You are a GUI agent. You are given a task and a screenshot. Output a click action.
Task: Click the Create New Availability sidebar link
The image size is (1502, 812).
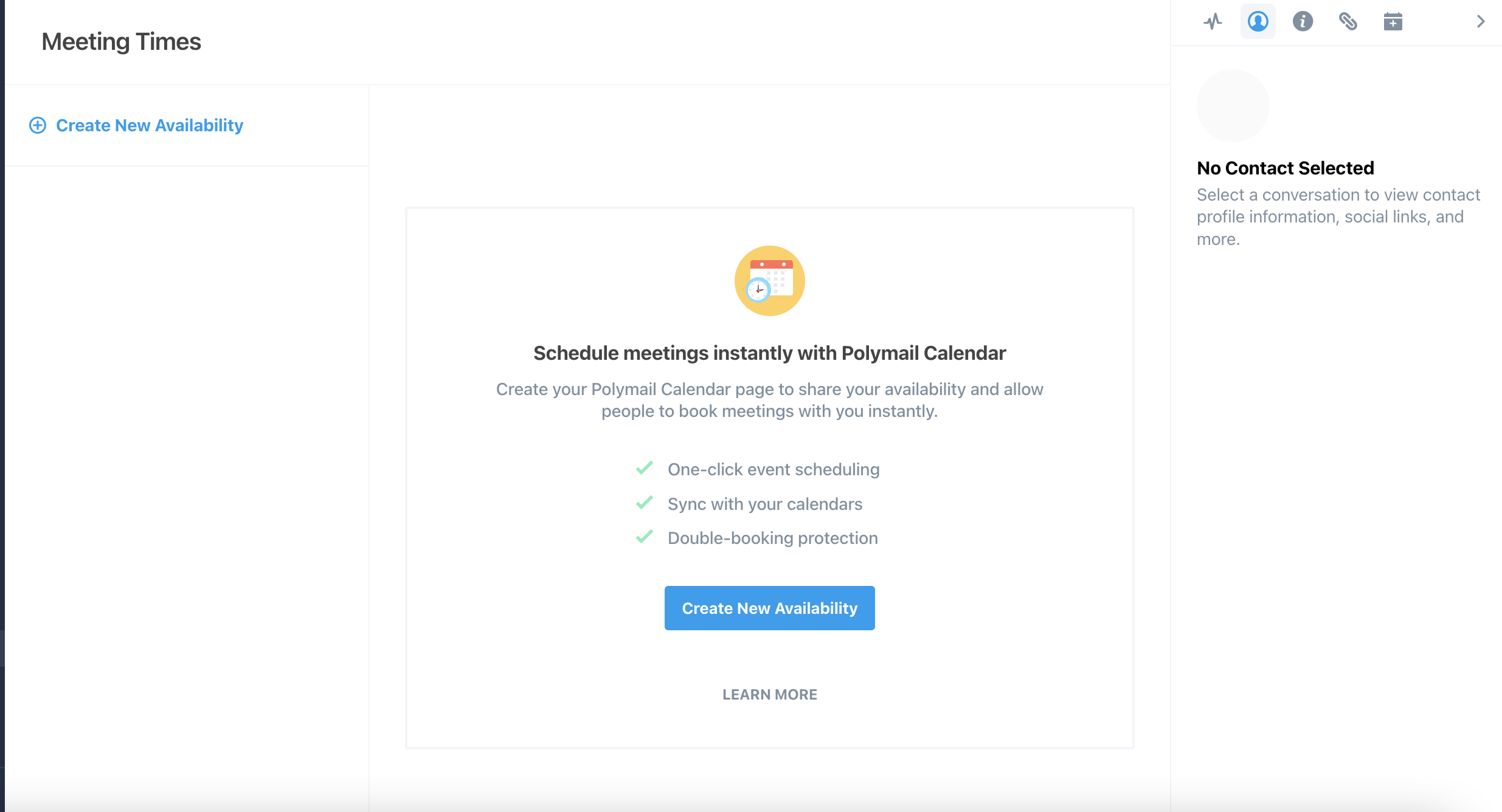tap(150, 125)
